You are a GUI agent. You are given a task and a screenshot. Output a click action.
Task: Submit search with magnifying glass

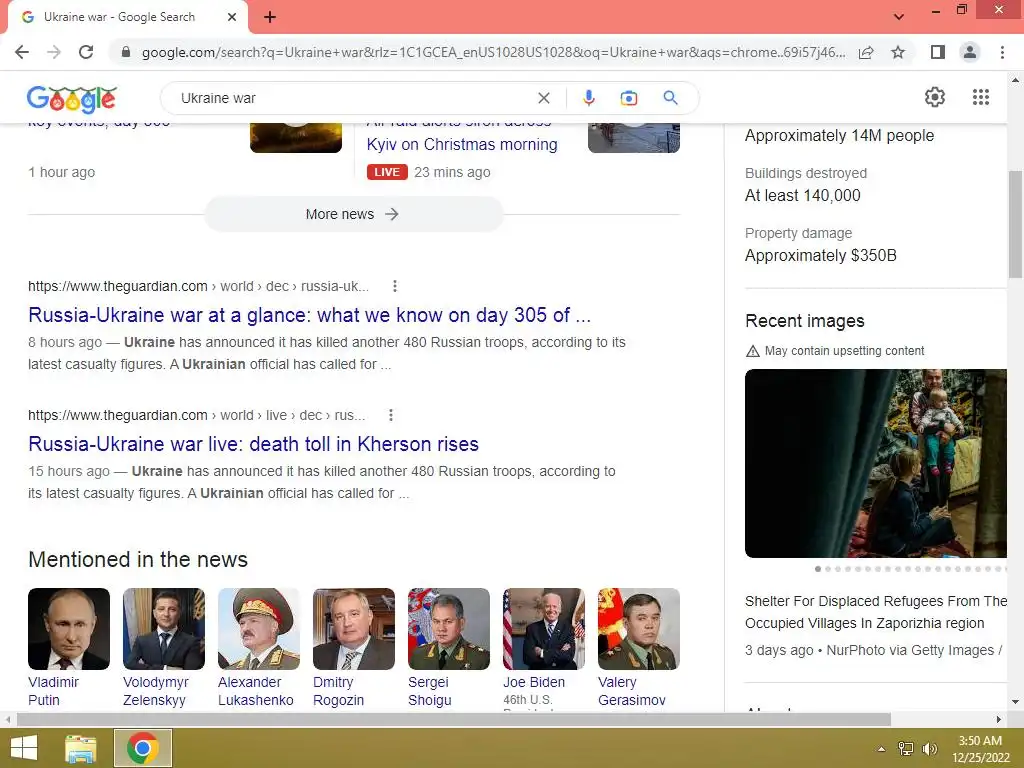click(670, 98)
